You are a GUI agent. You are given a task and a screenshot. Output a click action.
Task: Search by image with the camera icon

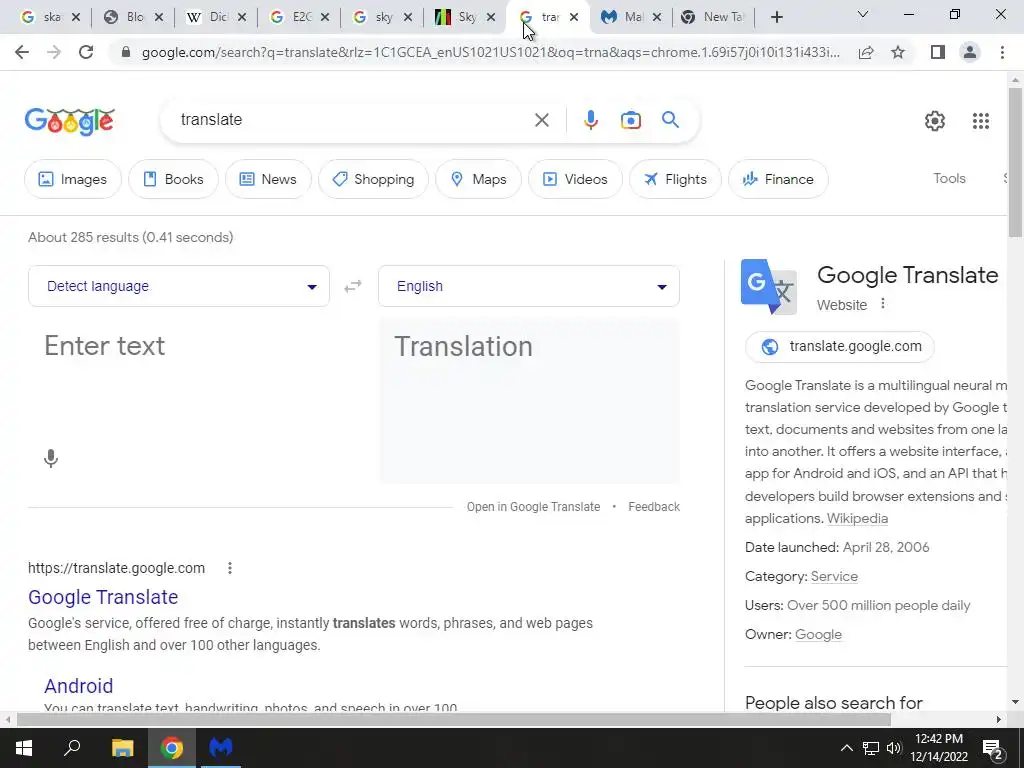point(630,120)
